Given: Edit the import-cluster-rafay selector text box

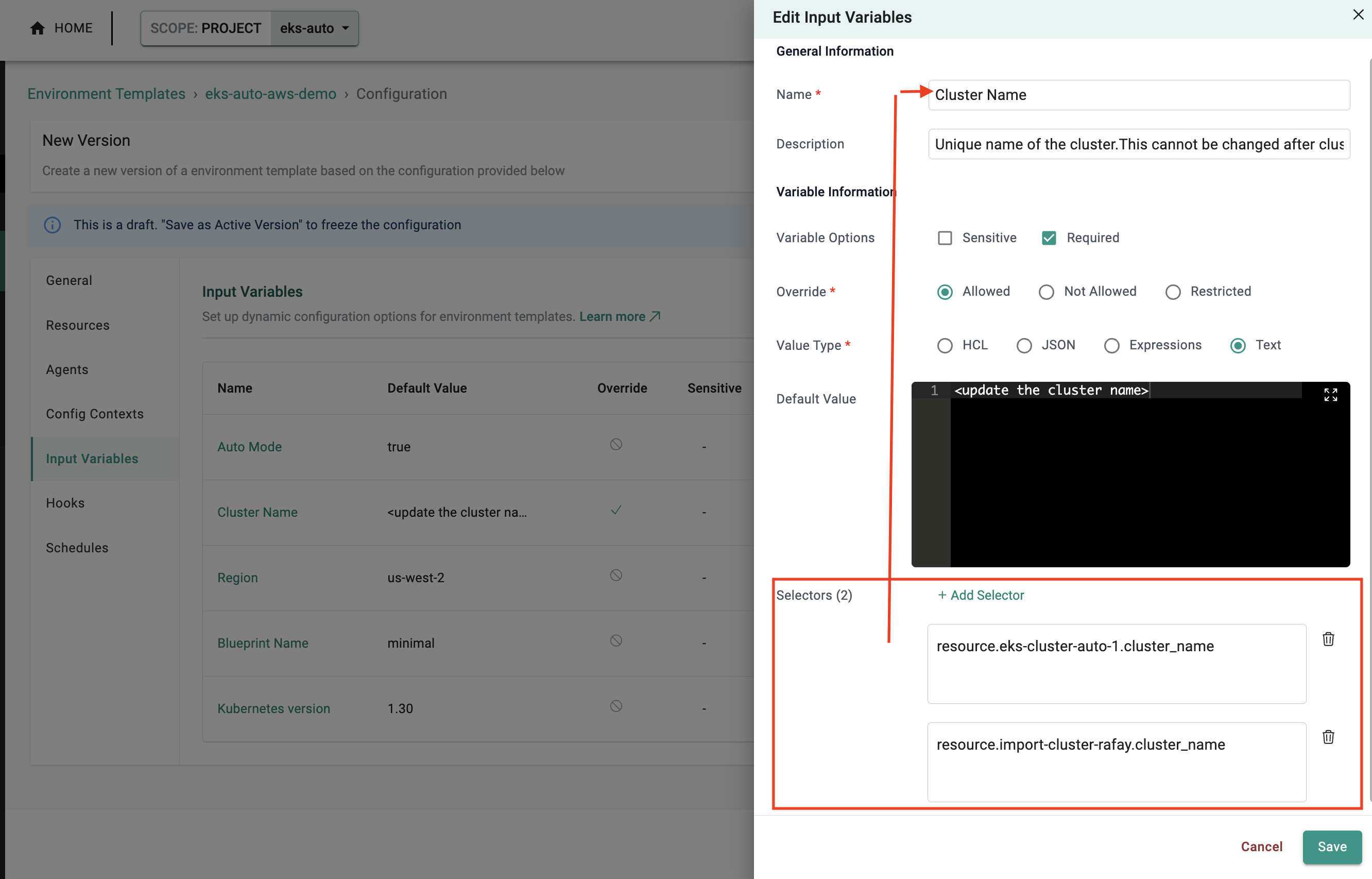Looking at the screenshot, I should (1117, 762).
